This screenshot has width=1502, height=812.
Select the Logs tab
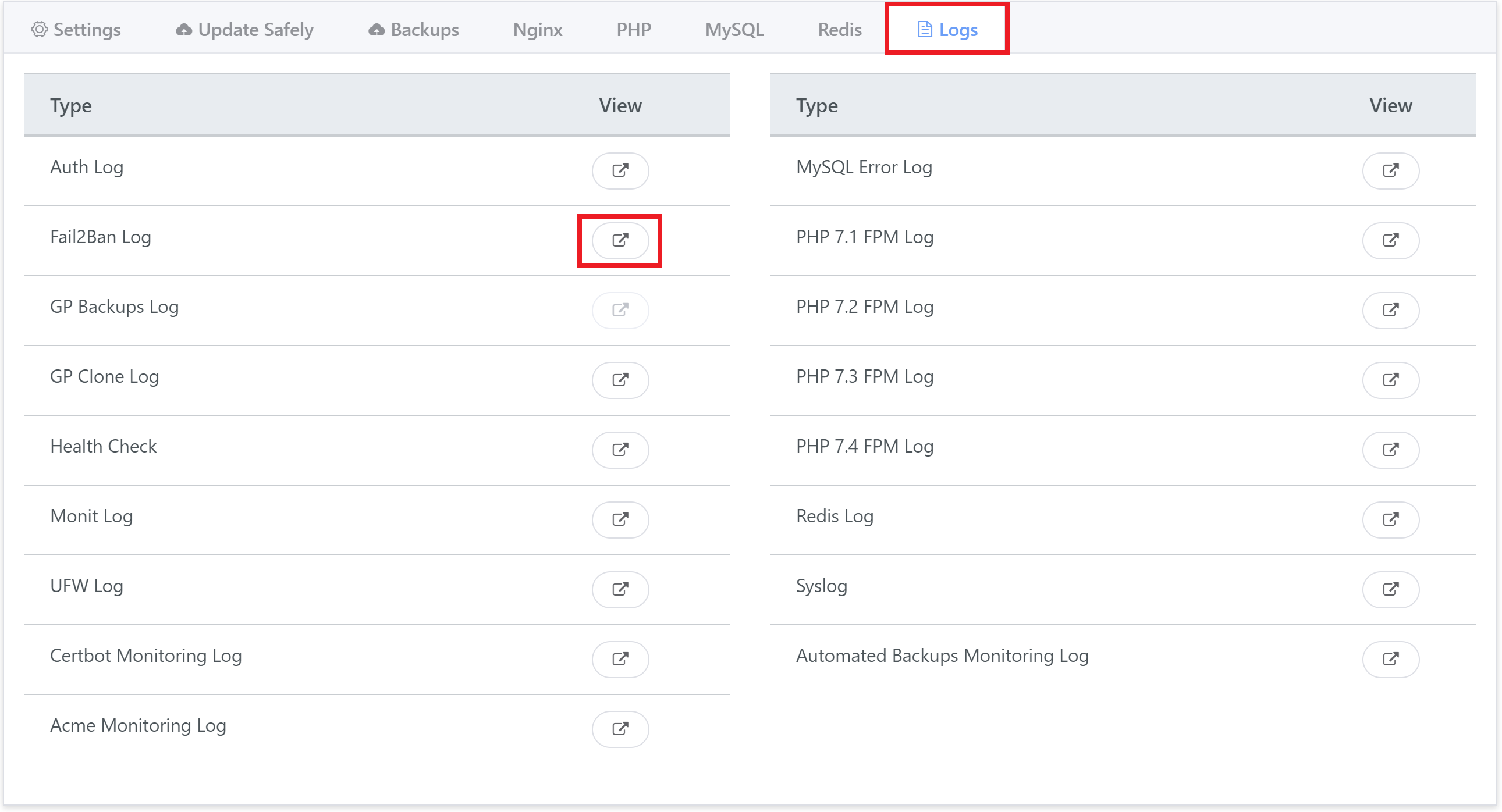947,30
